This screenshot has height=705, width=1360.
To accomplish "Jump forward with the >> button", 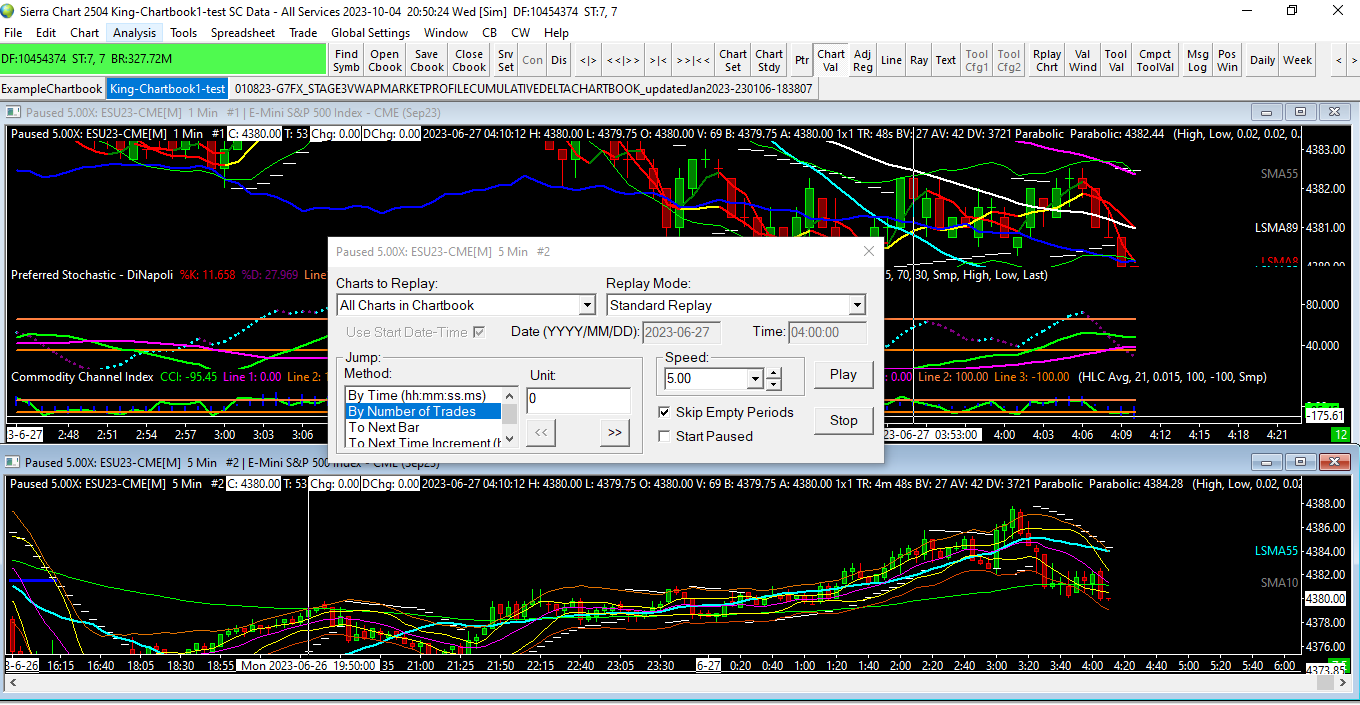I will click(x=615, y=432).
